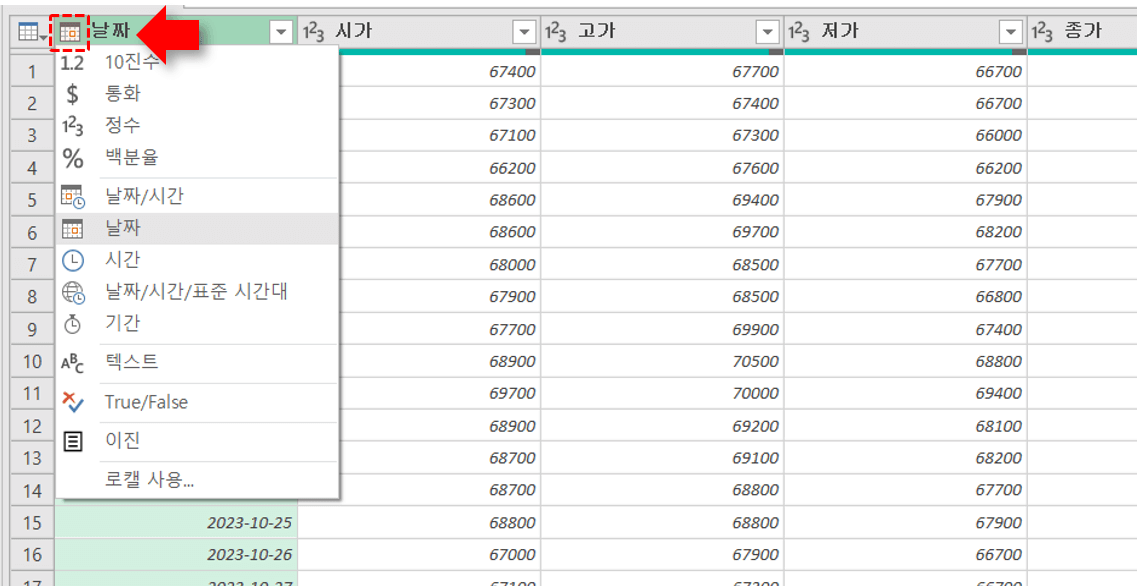
Task: Click 시가 cell 66200 in row 4
Action: pos(419,168)
